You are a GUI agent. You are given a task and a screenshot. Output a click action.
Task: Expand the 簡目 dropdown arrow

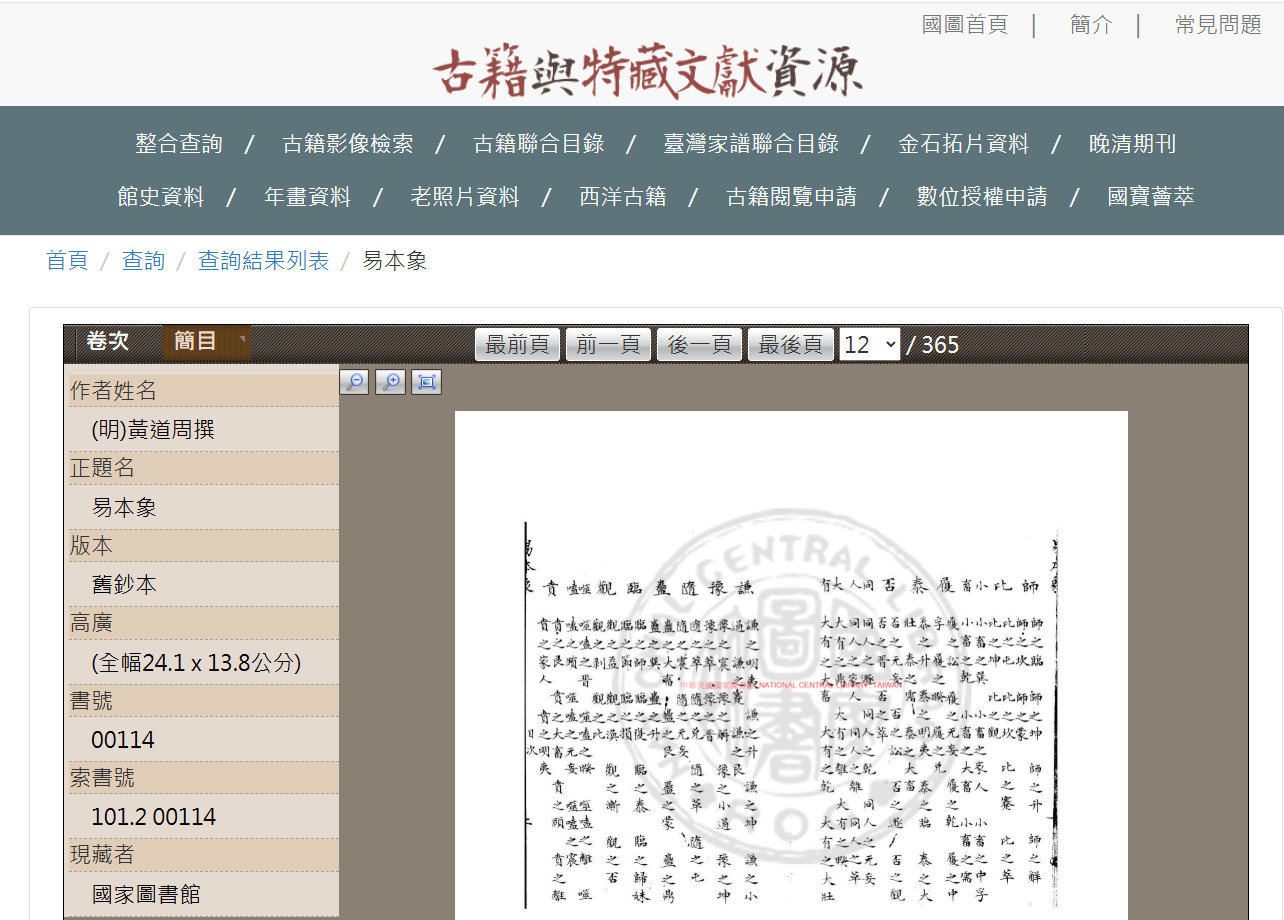point(241,342)
